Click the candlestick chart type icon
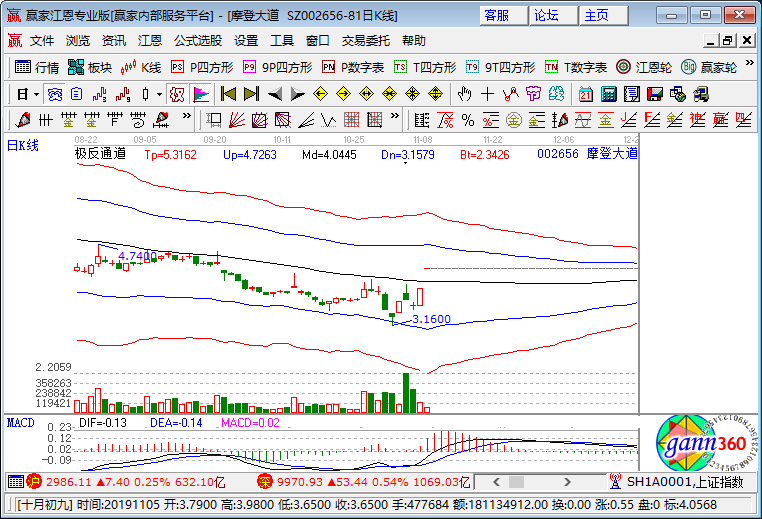Viewport: 762px width, 519px height. 145,94
